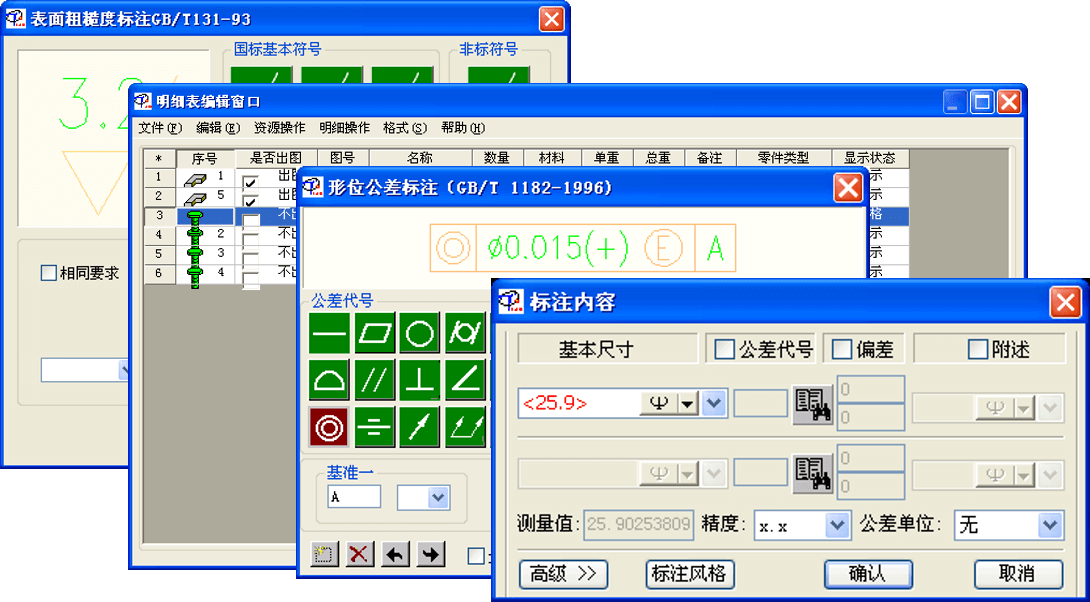Open the 精度 x.x dropdown

pyautogui.click(x=839, y=526)
